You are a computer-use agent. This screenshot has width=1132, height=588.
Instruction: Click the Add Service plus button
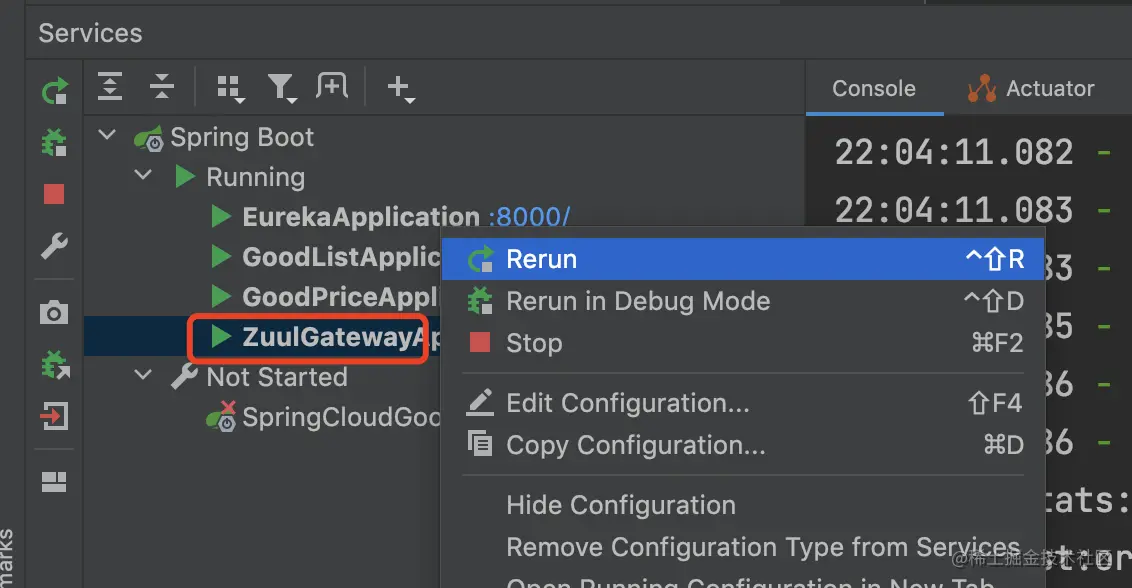tap(400, 89)
